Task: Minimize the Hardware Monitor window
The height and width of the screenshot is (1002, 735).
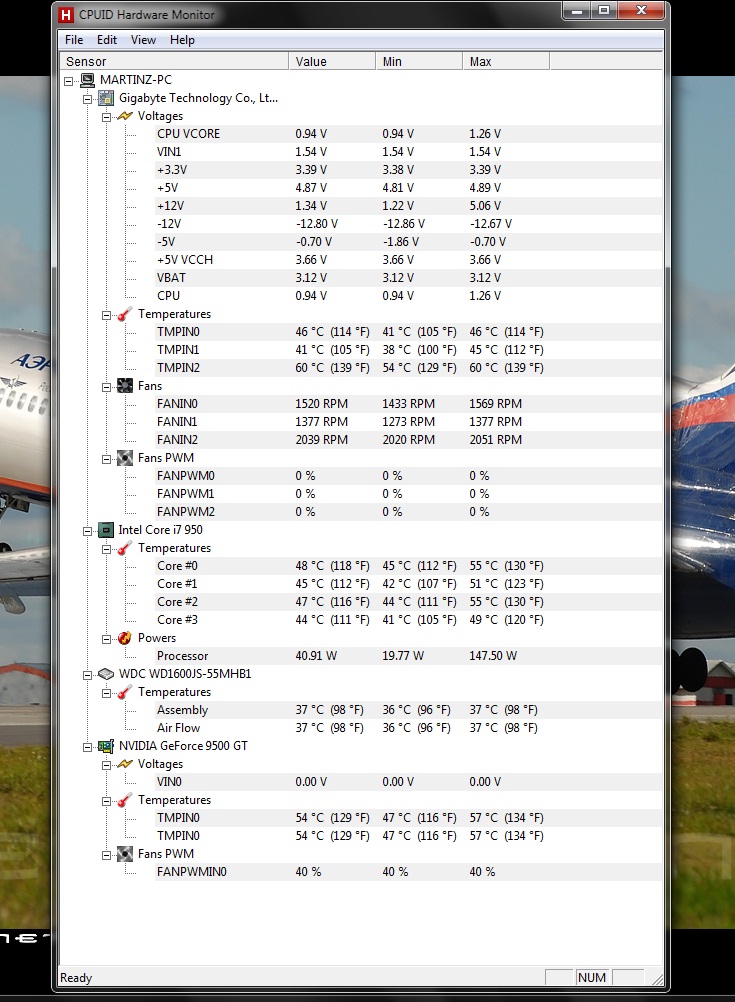Action: coord(576,11)
